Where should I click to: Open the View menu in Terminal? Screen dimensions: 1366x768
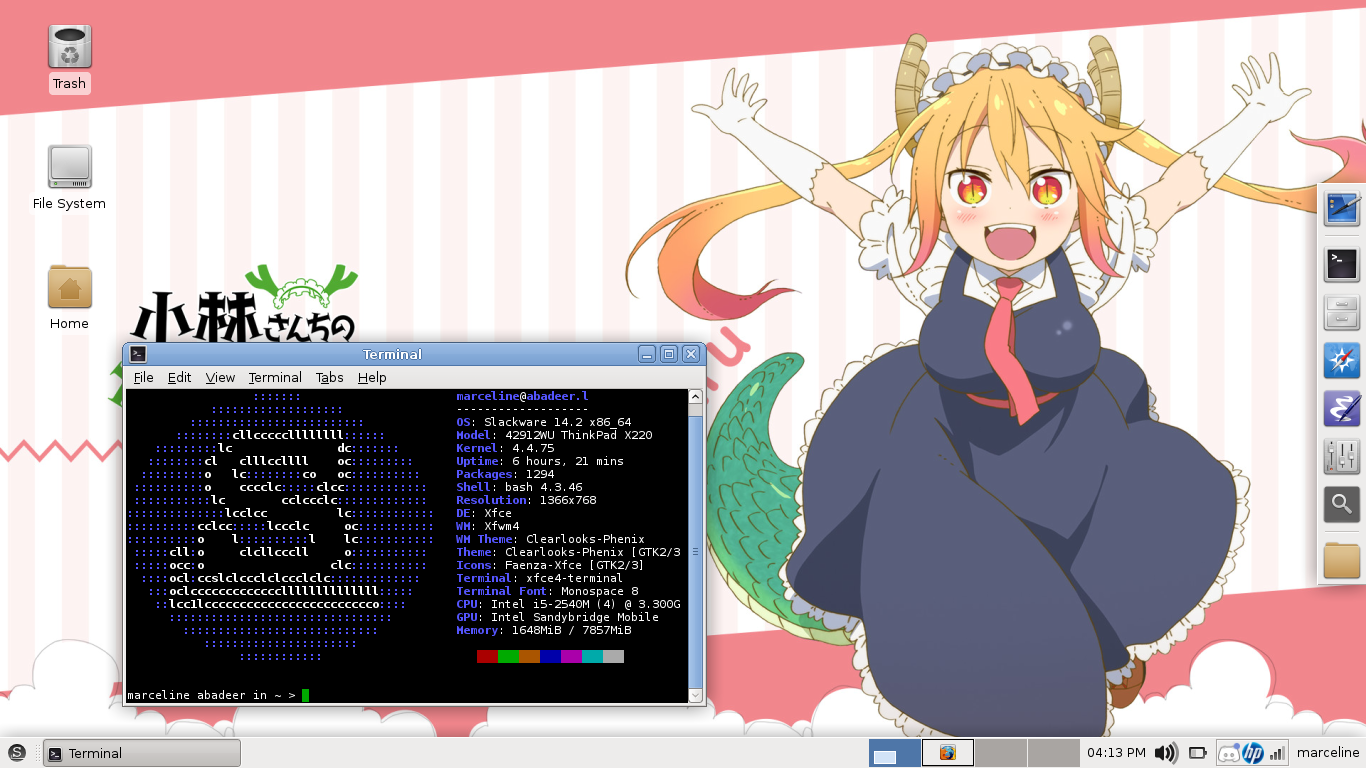(220, 377)
